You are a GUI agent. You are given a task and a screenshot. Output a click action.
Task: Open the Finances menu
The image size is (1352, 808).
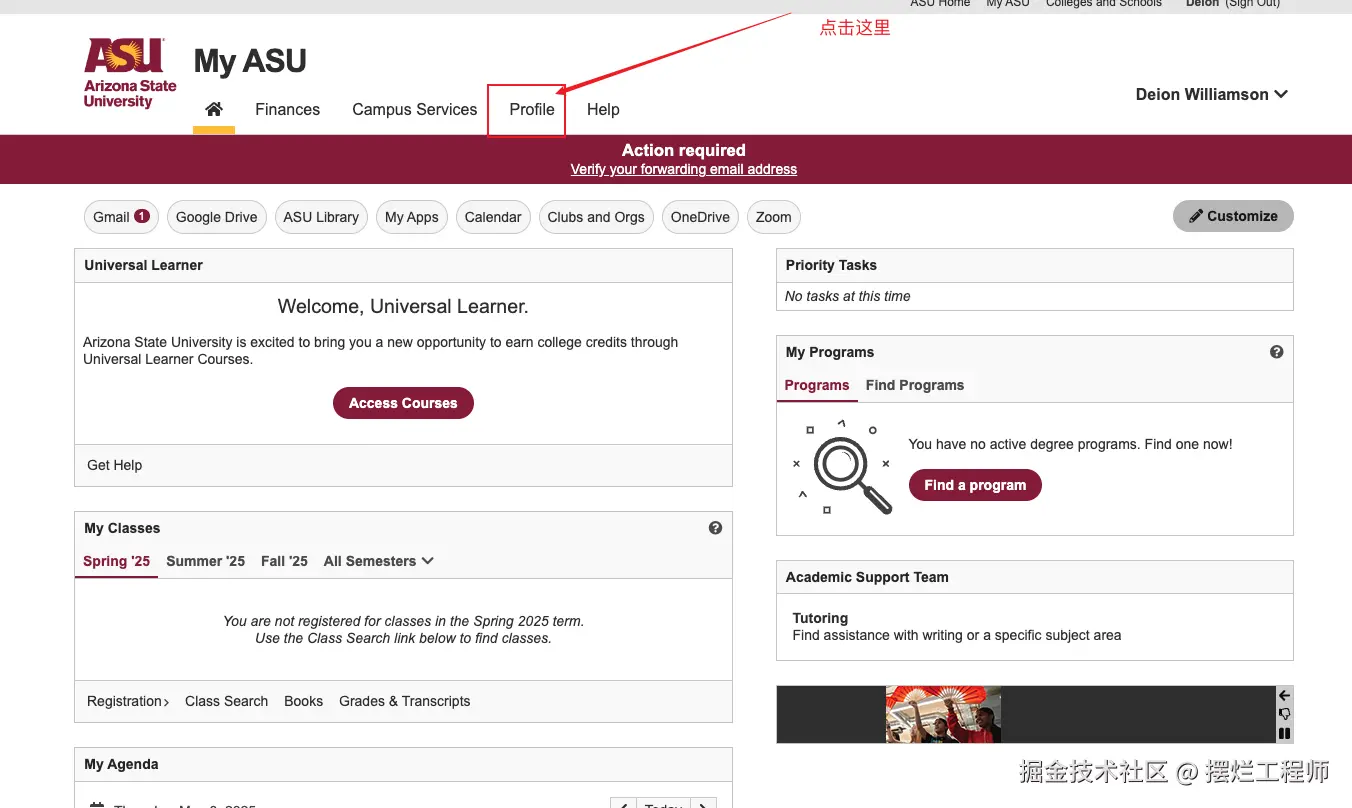click(x=288, y=109)
